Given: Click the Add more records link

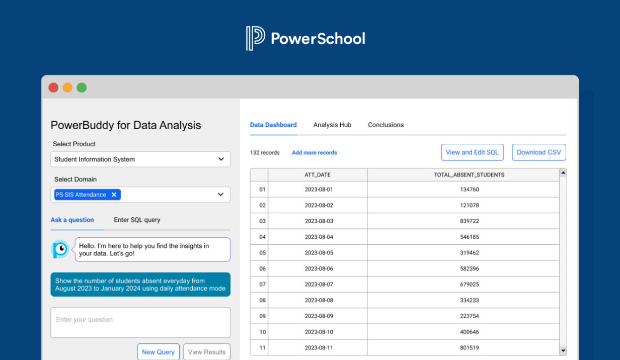Looking at the screenshot, I should click(x=314, y=153).
